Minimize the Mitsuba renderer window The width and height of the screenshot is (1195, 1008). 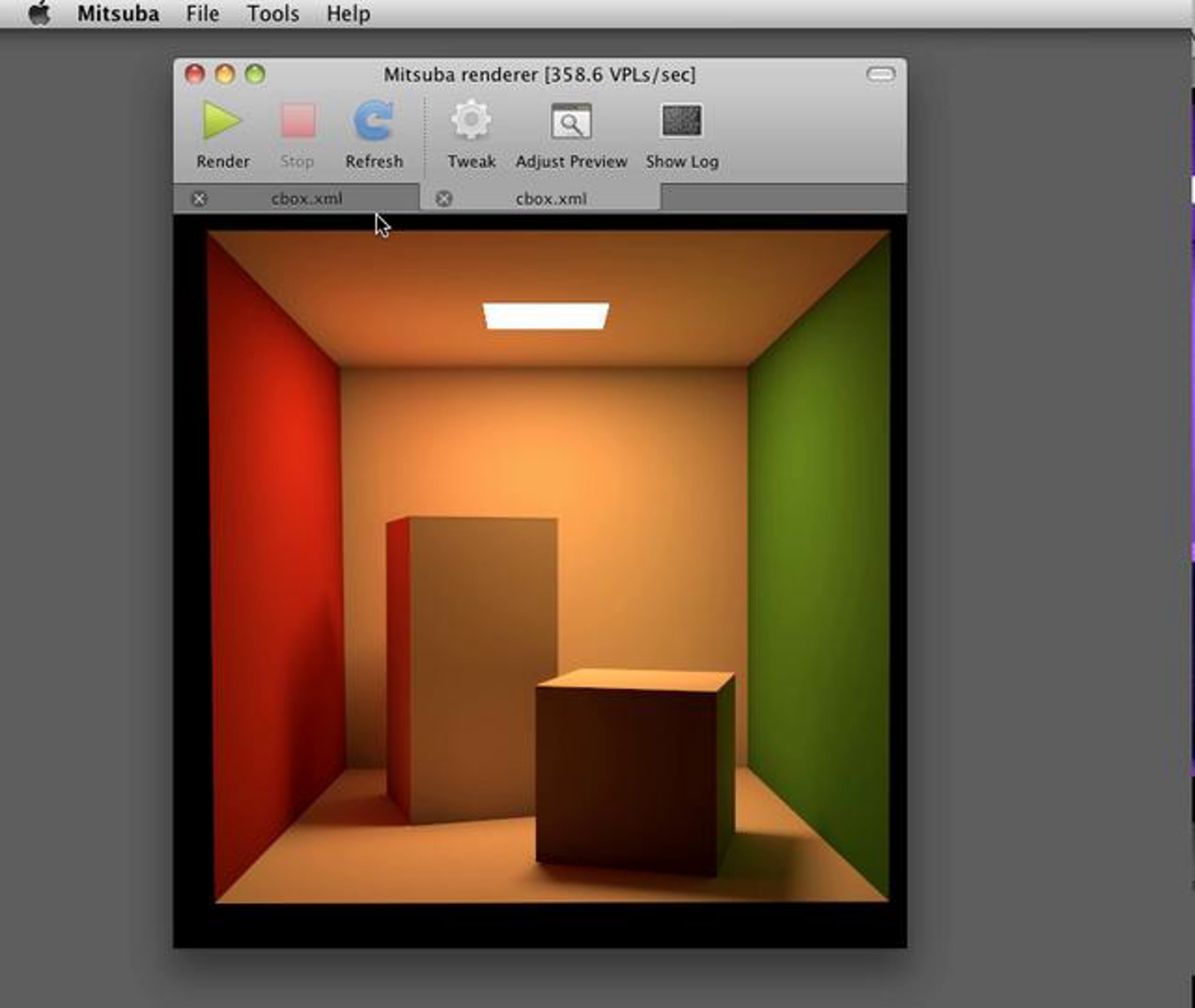[225, 74]
